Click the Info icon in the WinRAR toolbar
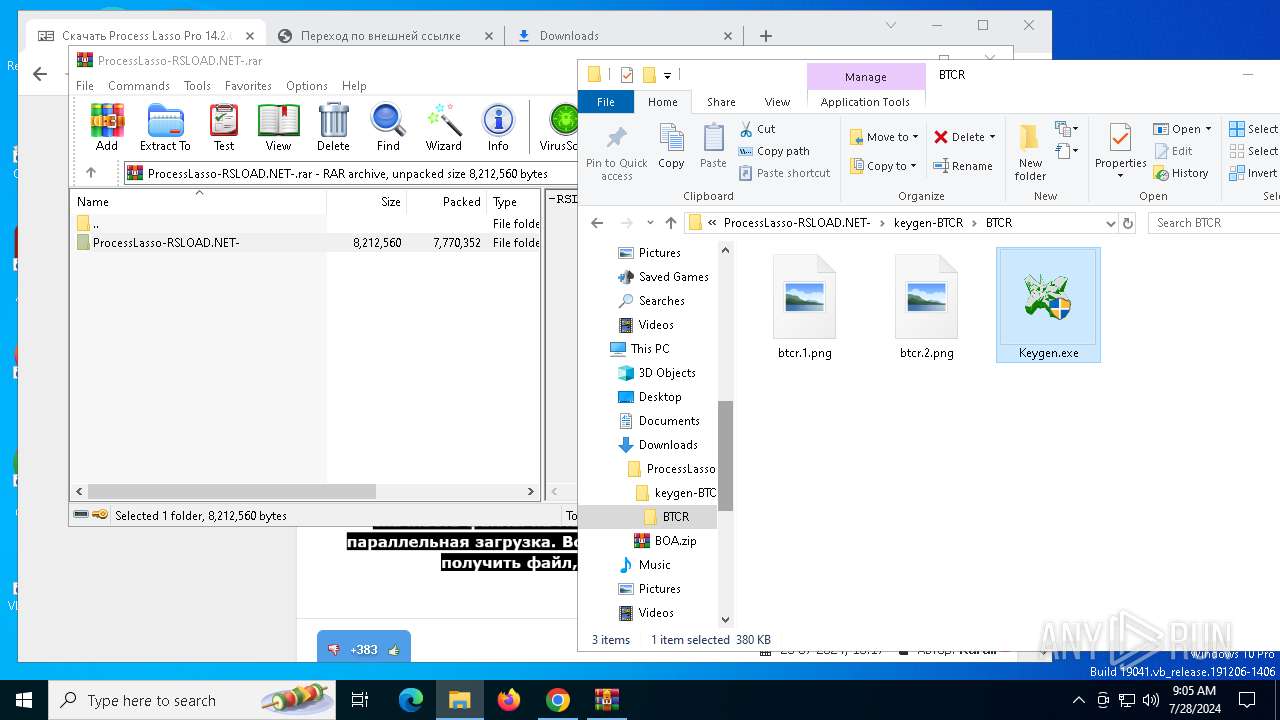The width and height of the screenshot is (1280, 720). point(498,127)
